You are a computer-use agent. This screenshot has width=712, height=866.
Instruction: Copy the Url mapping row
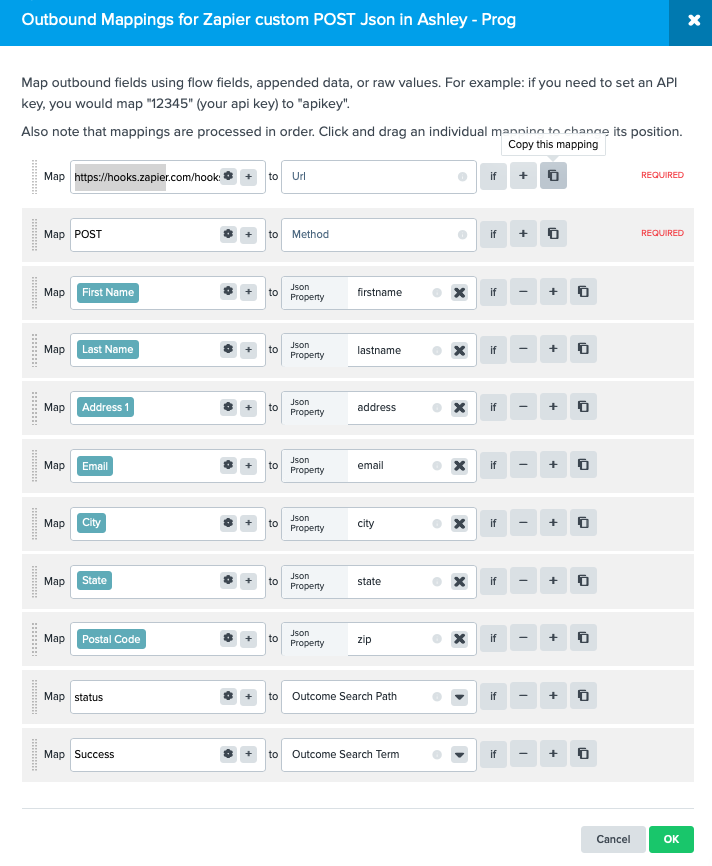553,176
